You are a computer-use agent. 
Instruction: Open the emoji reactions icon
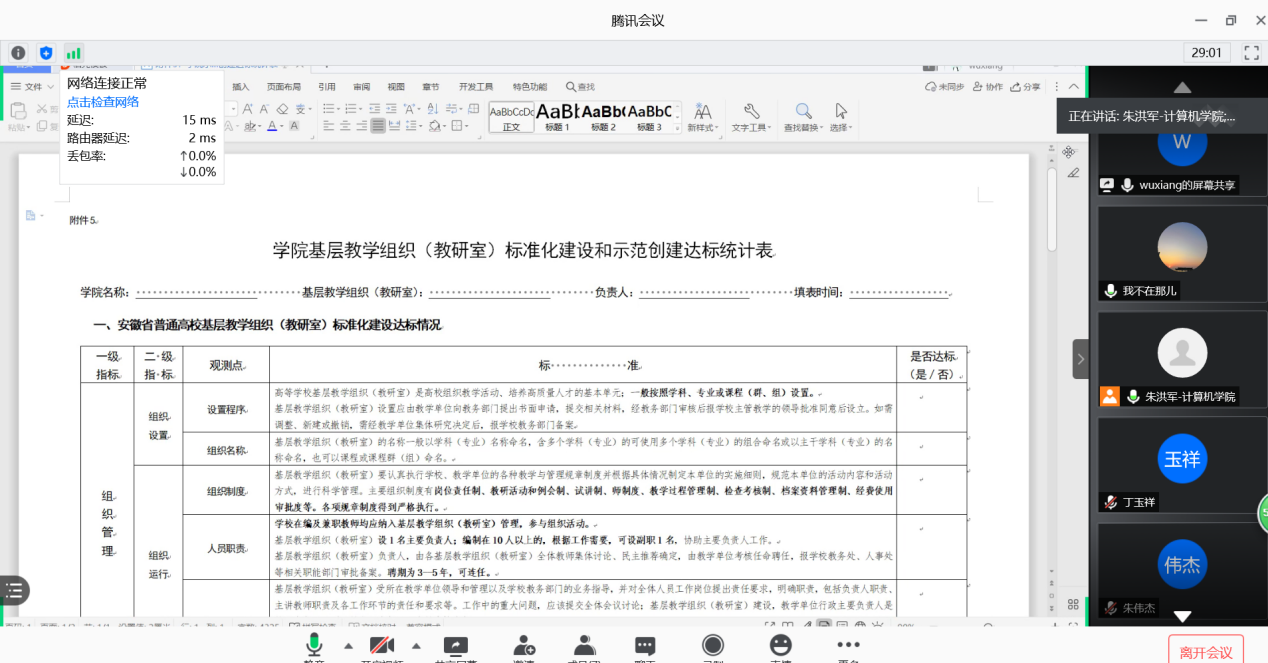point(781,647)
